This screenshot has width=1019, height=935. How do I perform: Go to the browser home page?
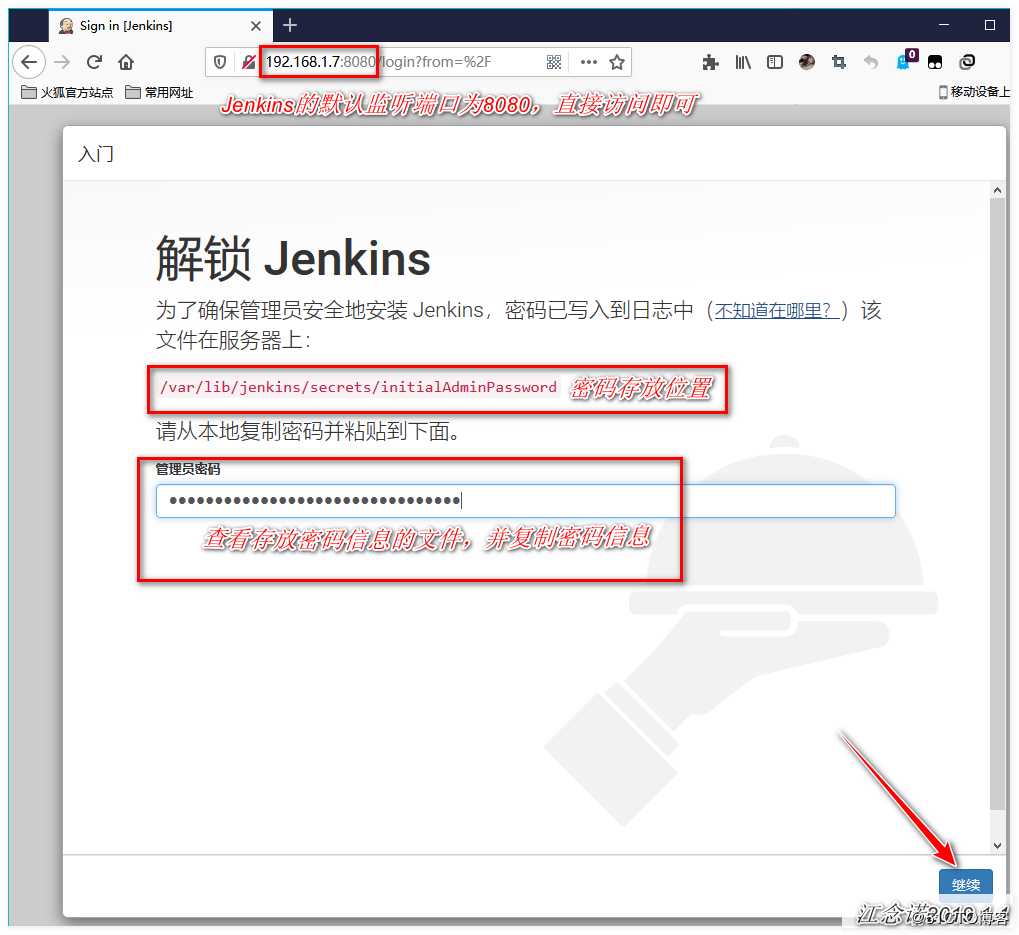pos(126,62)
